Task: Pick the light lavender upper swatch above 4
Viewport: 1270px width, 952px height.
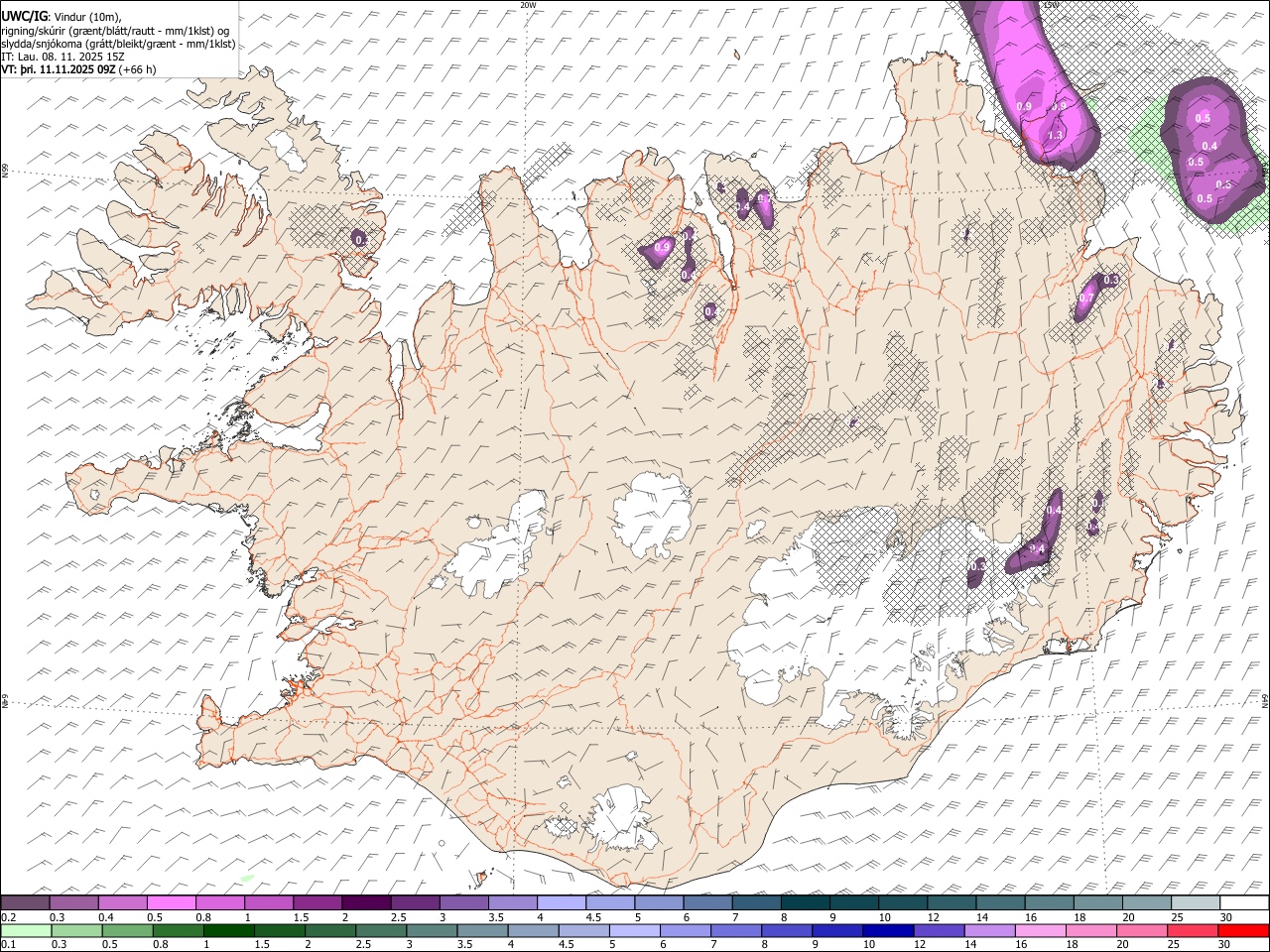Action: click(x=562, y=903)
